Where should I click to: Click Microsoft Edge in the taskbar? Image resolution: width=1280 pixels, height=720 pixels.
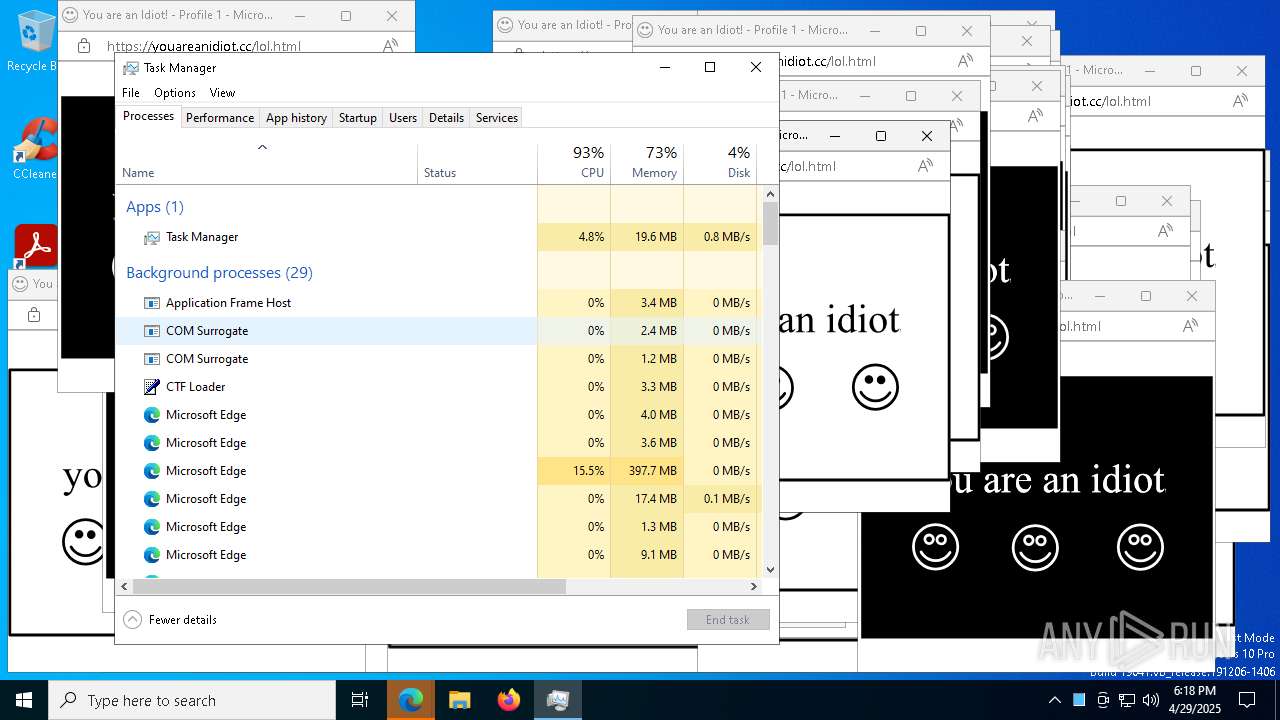[x=411, y=700]
